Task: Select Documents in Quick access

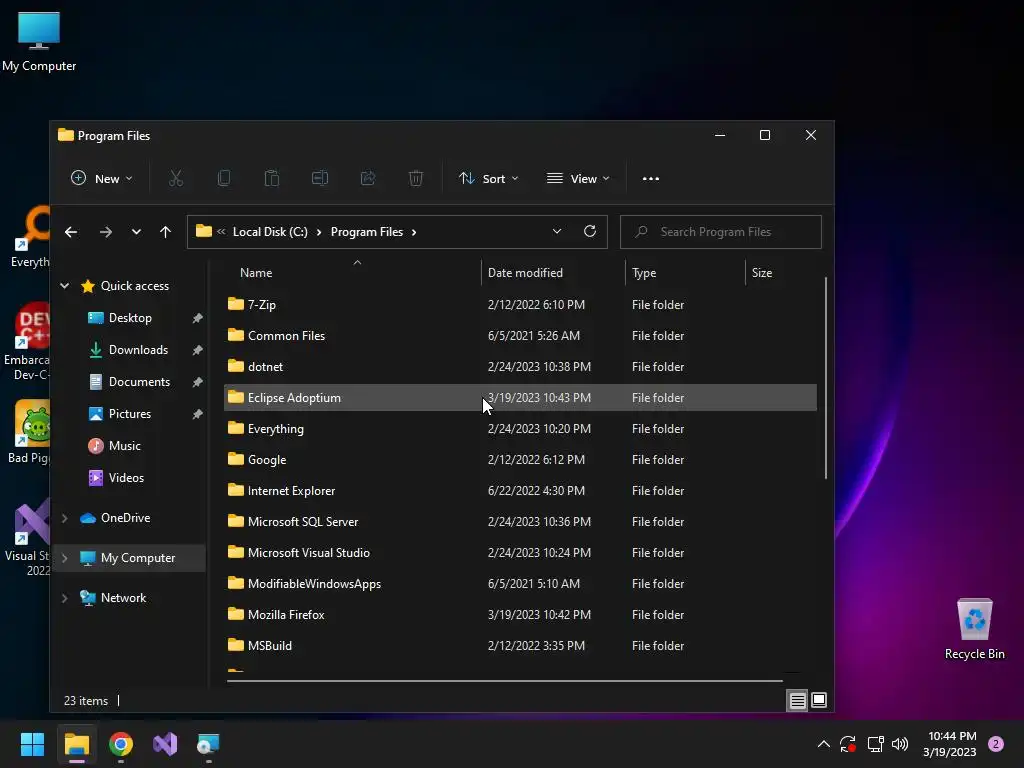Action: click(x=139, y=382)
